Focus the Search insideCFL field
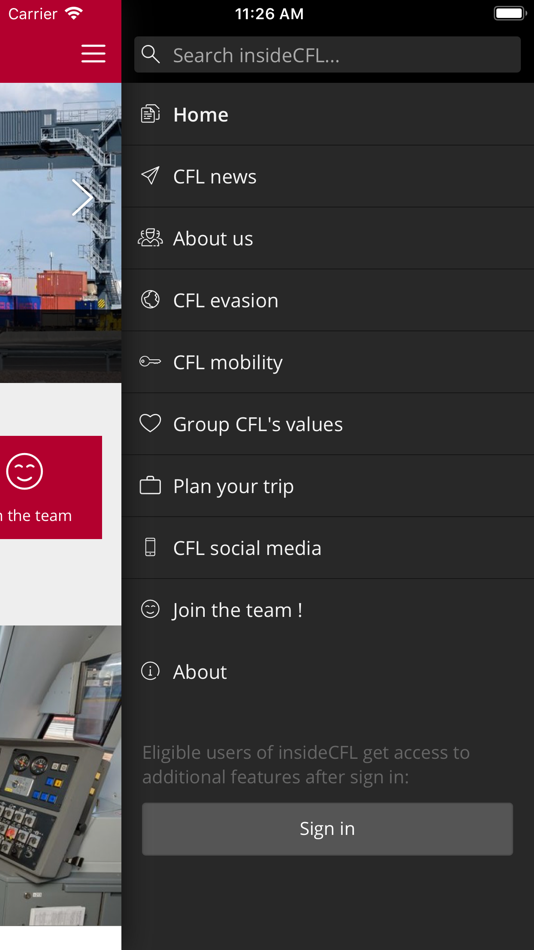534x950 pixels. [327, 55]
